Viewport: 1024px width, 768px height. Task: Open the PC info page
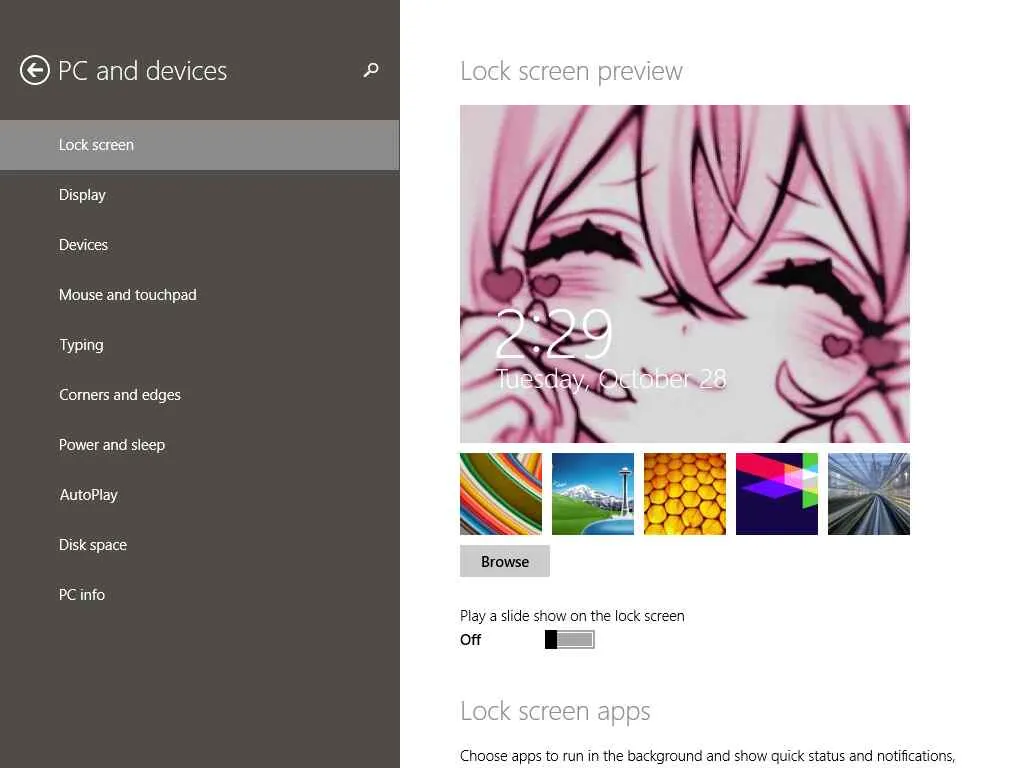coord(82,595)
